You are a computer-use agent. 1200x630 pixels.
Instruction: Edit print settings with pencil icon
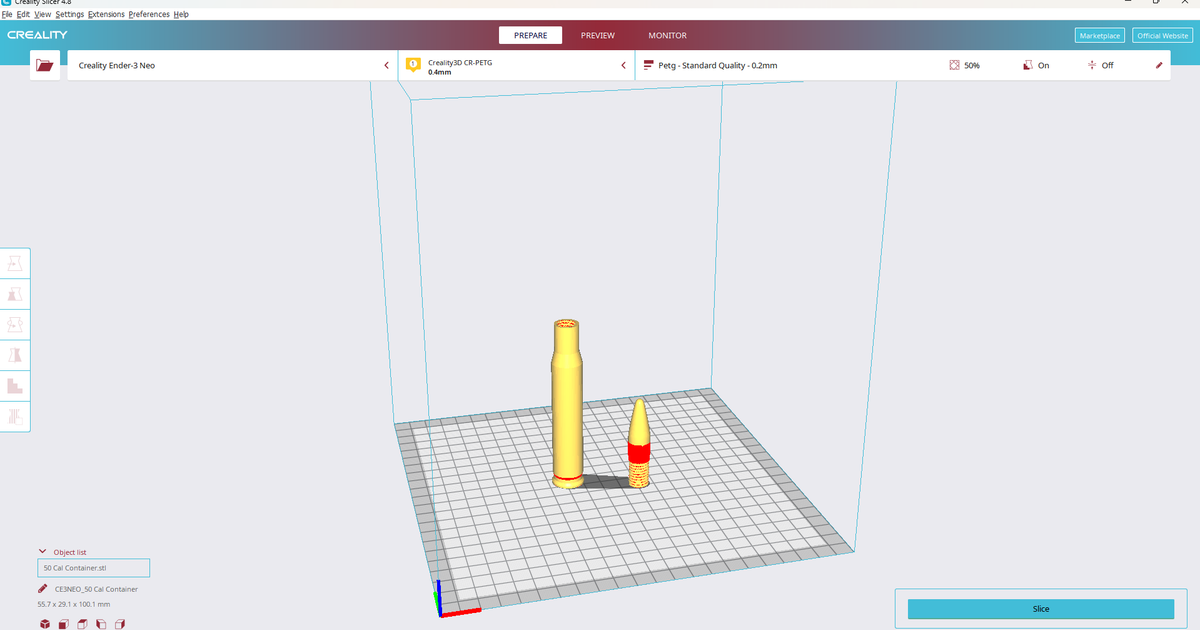point(1159,65)
